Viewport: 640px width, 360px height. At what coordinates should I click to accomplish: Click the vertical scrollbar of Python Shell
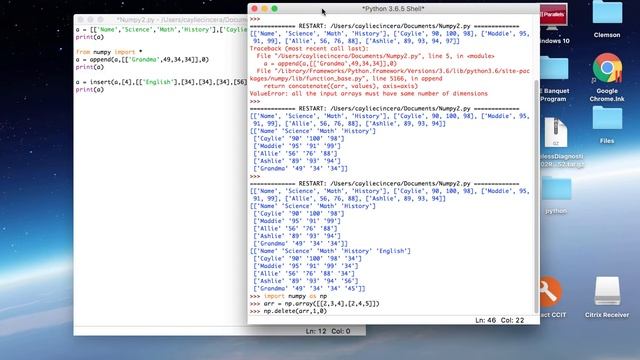tap(536, 197)
